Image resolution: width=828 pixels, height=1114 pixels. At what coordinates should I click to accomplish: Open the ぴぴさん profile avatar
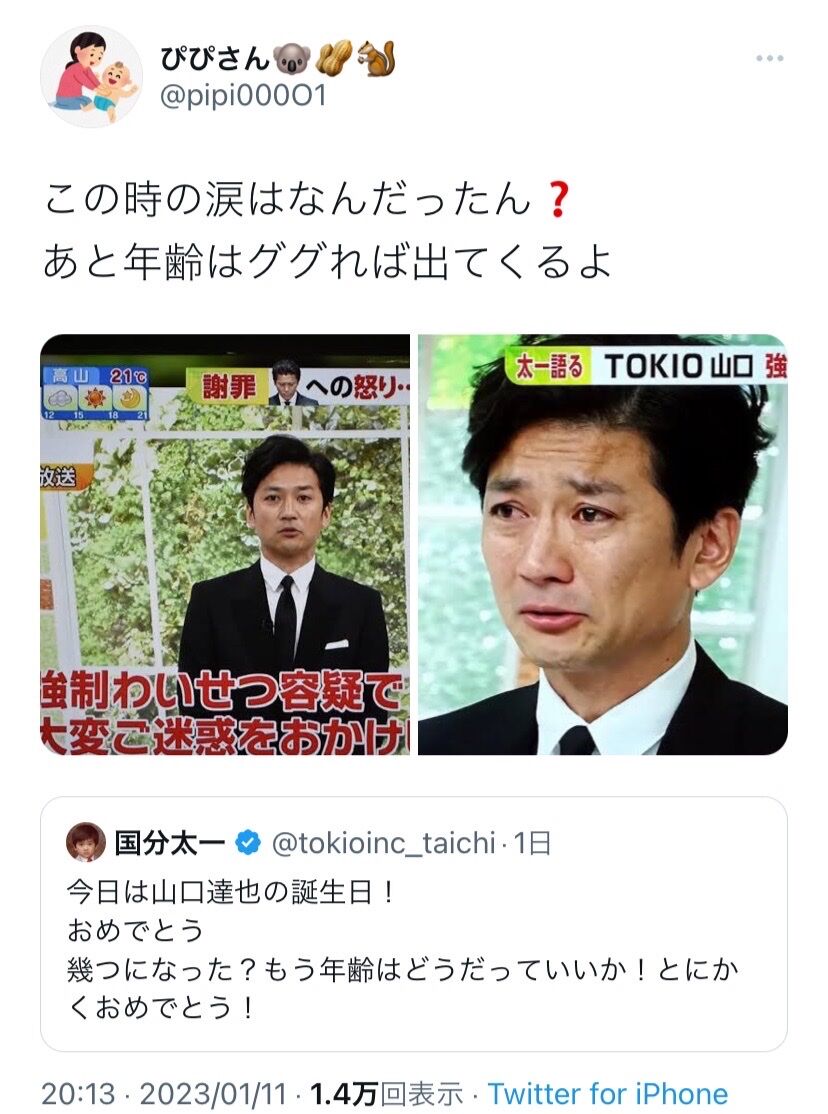[91, 77]
